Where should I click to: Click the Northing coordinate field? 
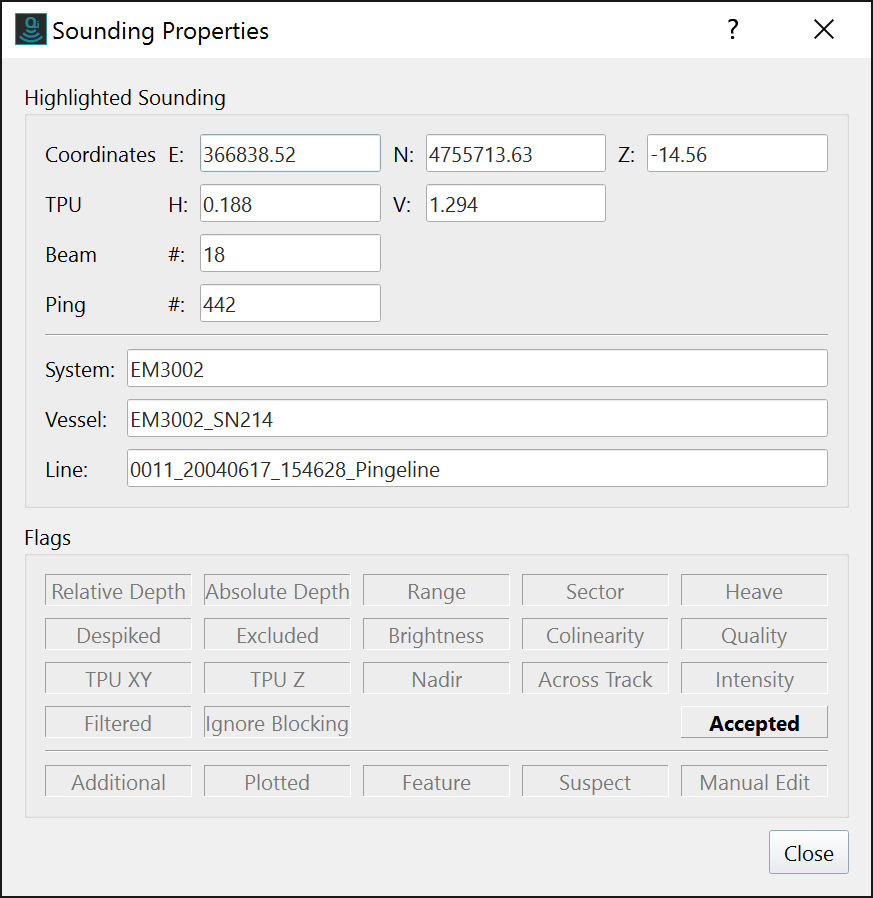[515, 154]
